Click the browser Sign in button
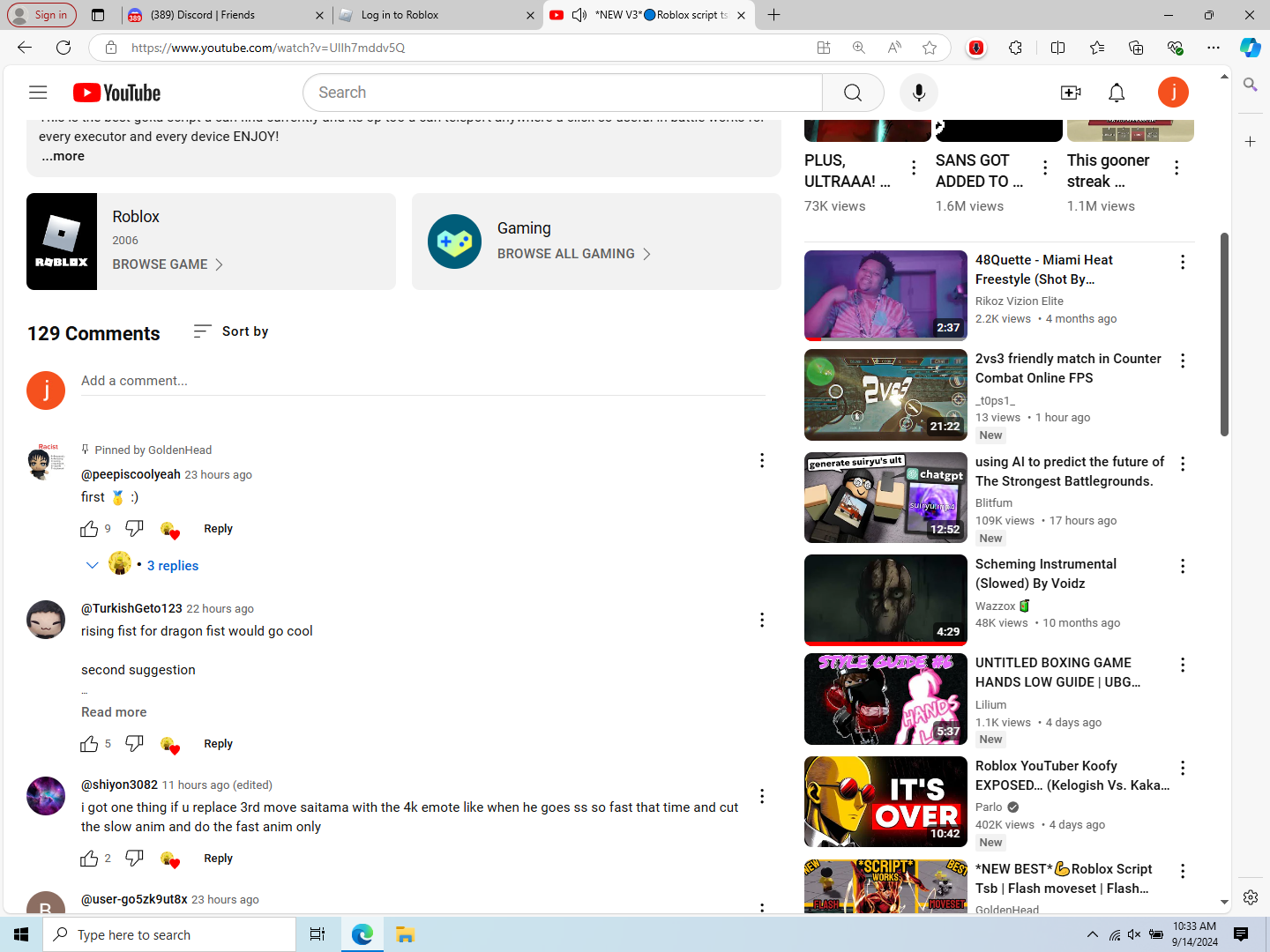 41,15
